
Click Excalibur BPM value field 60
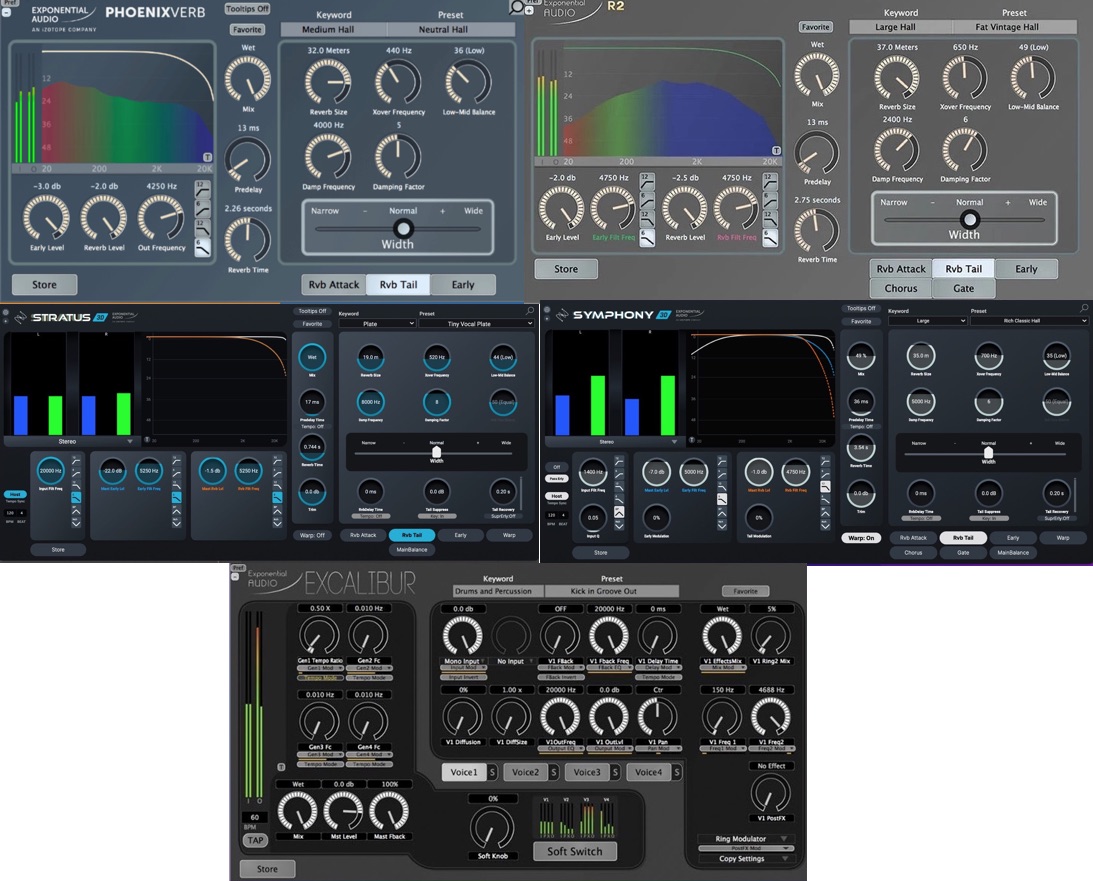(x=254, y=817)
